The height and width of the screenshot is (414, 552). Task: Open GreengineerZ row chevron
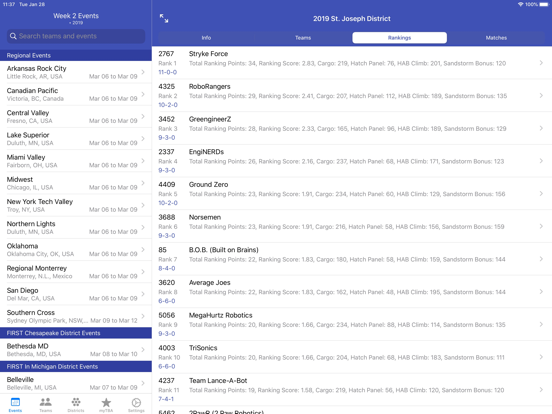tap(541, 128)
